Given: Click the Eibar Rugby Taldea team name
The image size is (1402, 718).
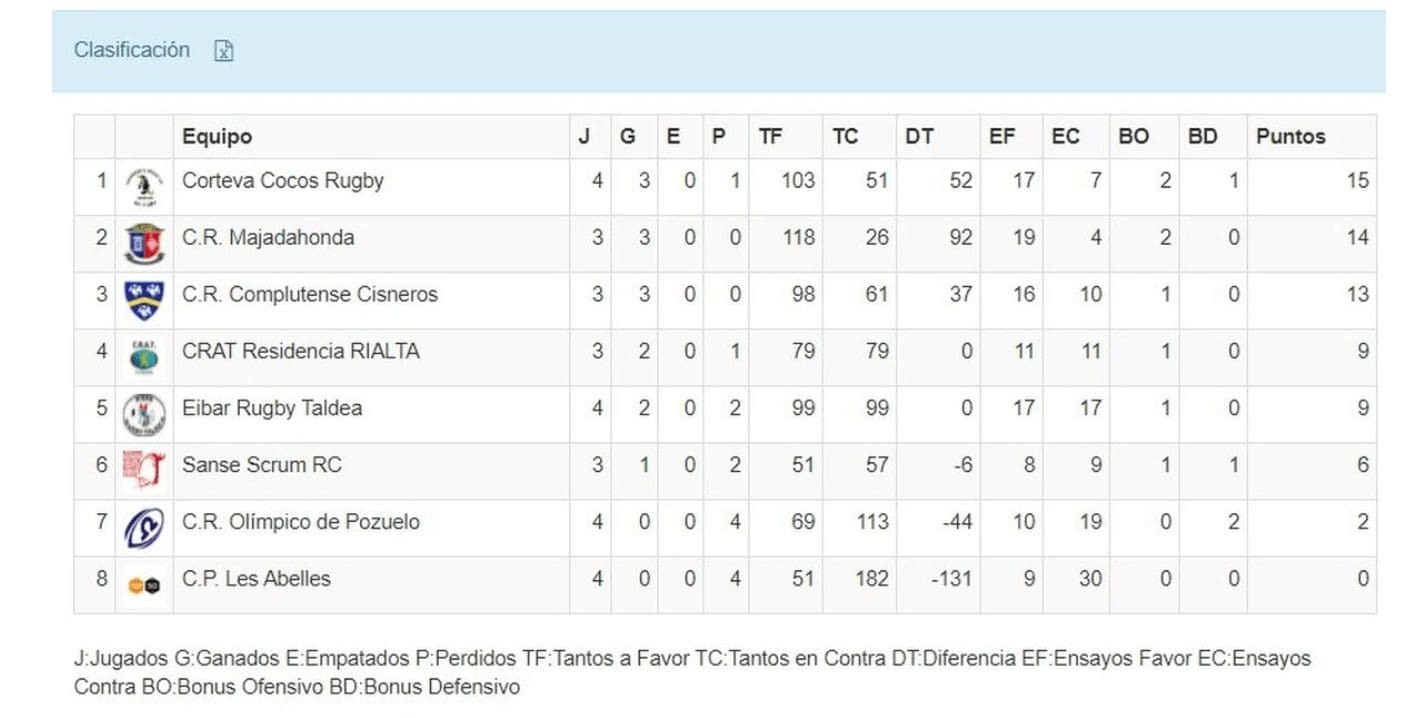Looking at the screenshot, I should 272,408.
